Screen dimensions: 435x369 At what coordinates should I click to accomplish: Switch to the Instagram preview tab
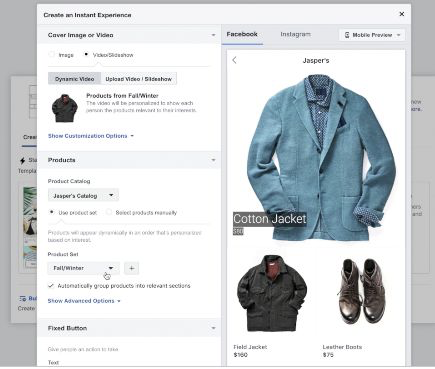[x=295, y=34]
